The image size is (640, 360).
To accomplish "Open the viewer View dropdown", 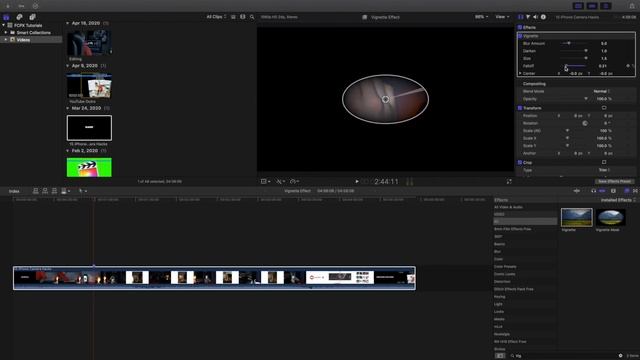I will (502, 17).
